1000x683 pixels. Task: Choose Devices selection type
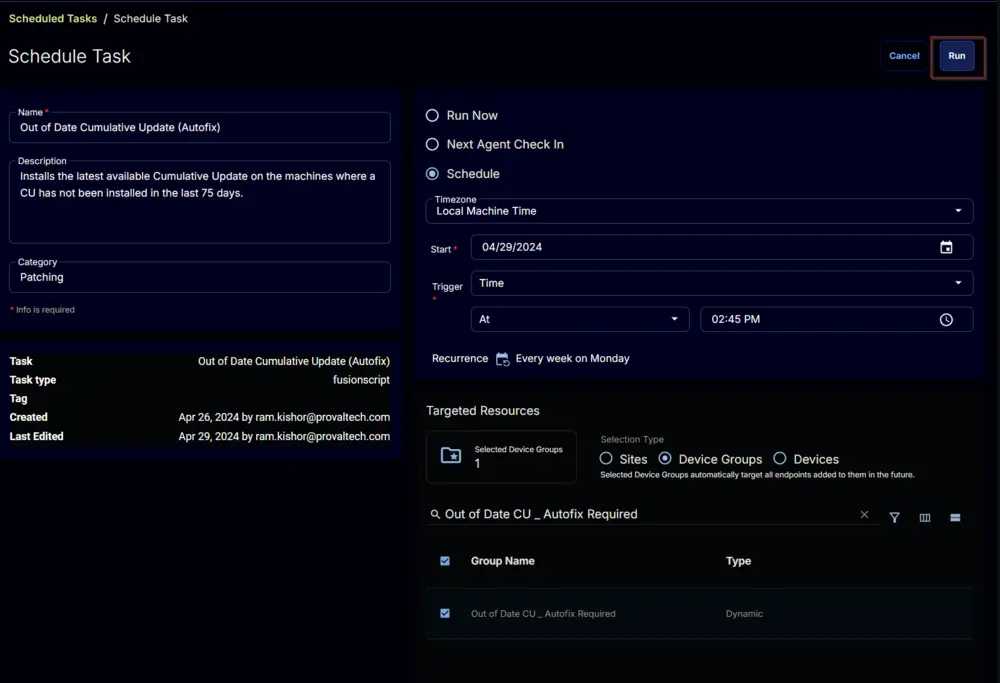coord(779,459)
